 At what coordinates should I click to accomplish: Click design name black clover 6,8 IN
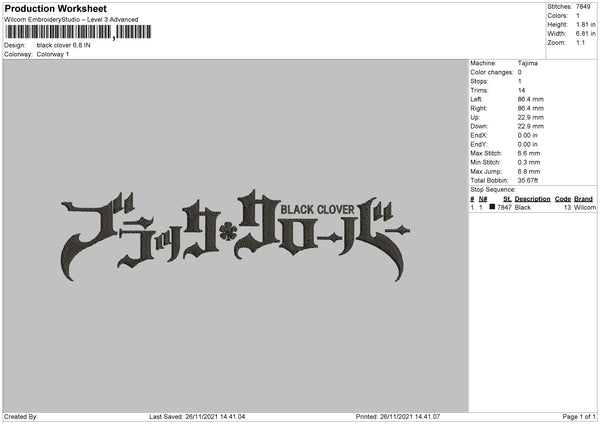click(x=64, y=45)
